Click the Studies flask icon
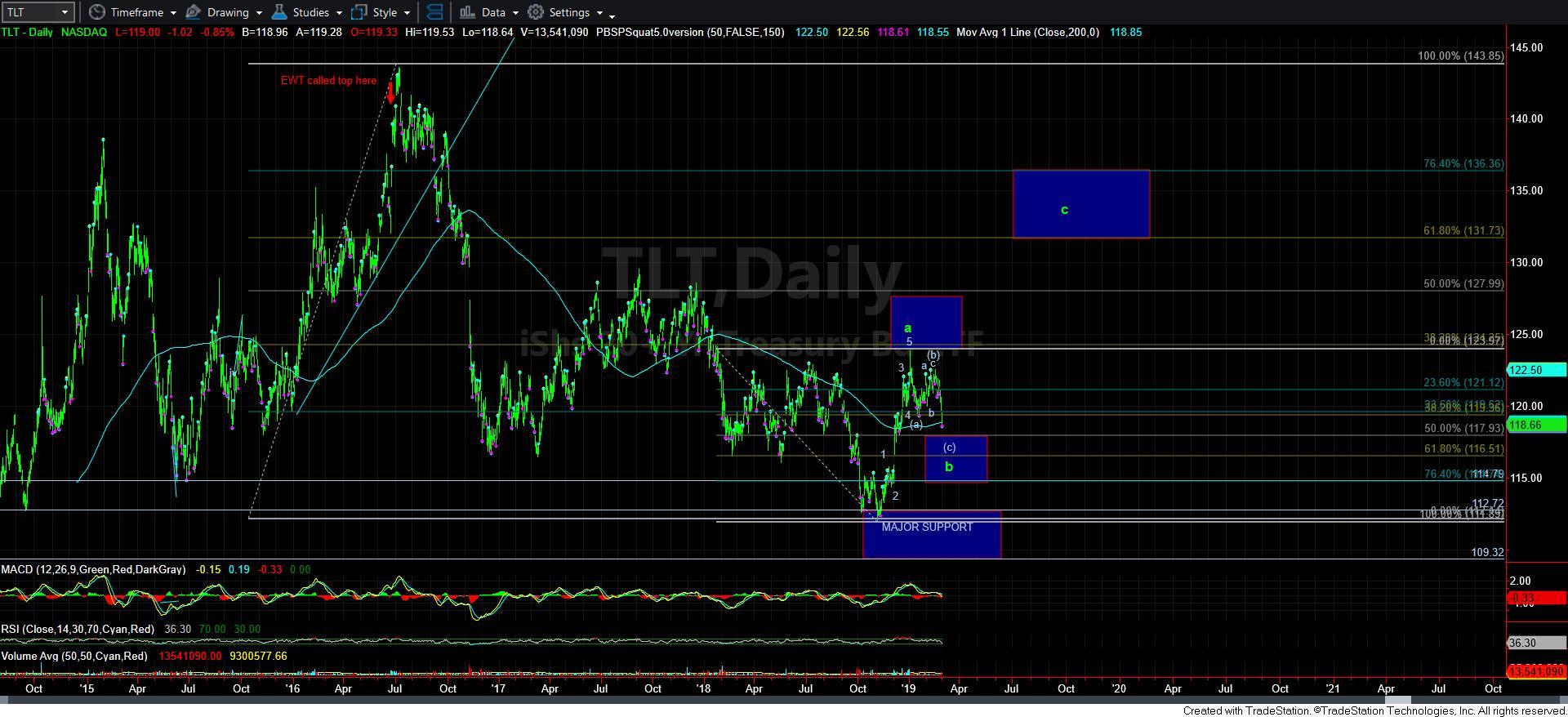 click(279, 12)
